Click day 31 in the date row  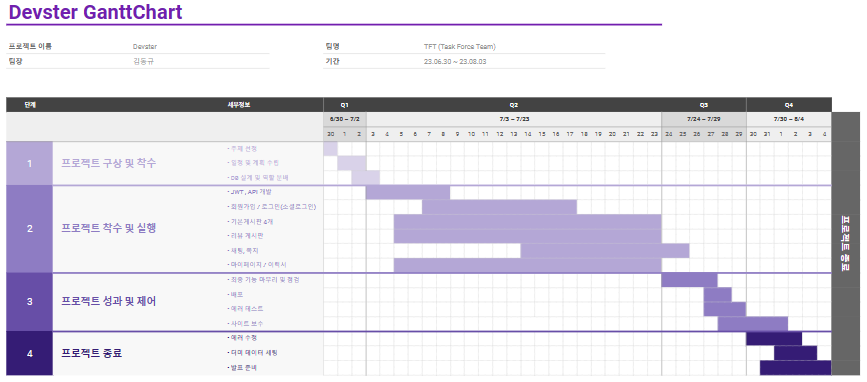coord(767,134)
